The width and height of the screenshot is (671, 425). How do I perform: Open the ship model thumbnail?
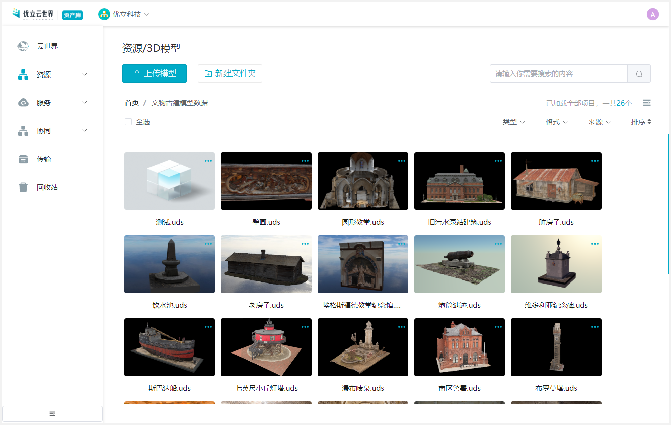click(x=169, y=347)
